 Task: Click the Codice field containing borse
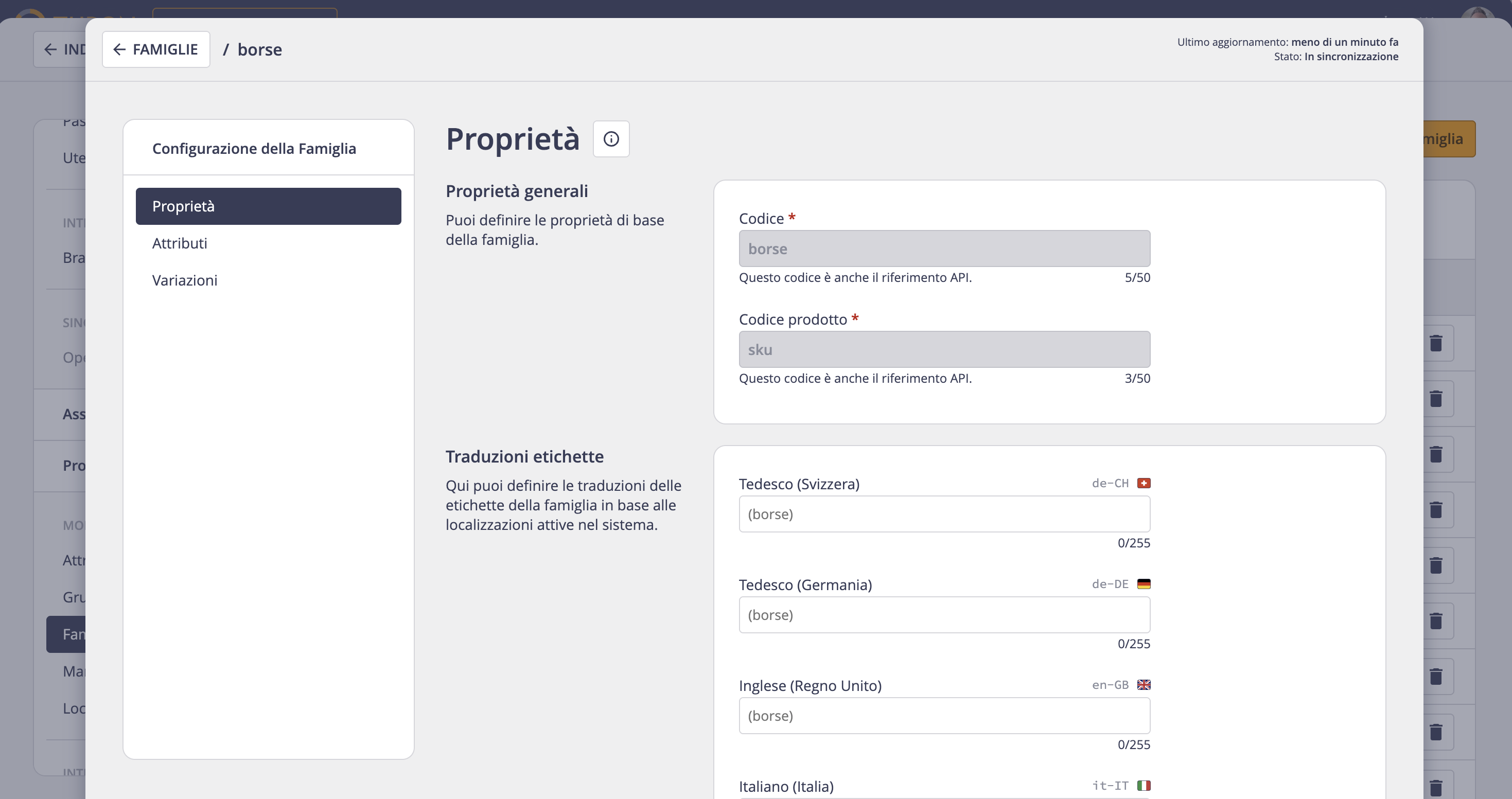pos(944,248)
